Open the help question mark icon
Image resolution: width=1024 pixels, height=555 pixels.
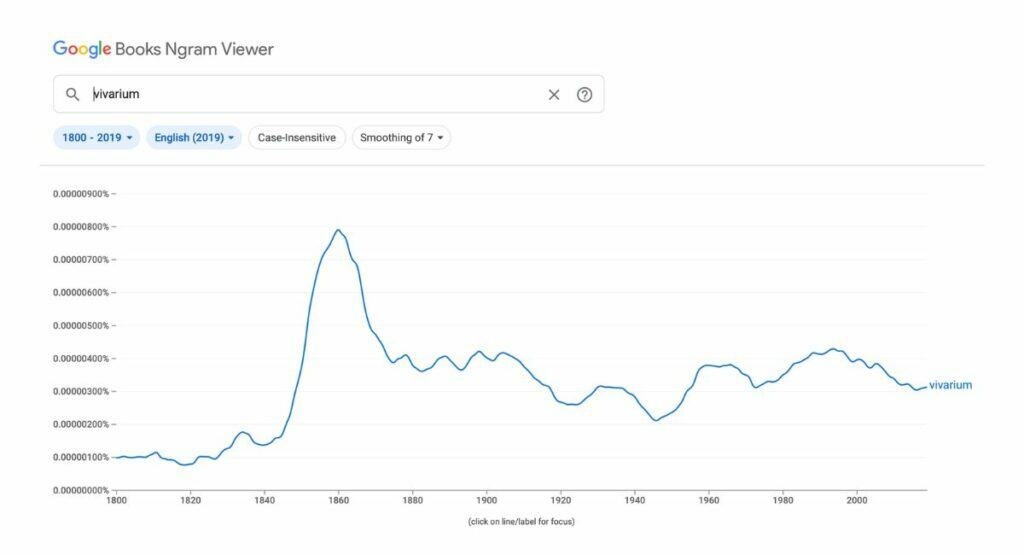tap(585, 94)
